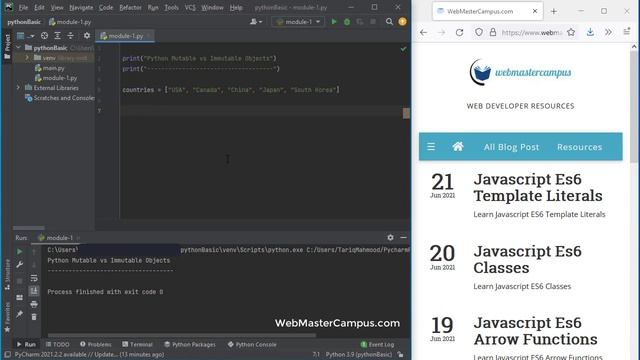Open the Event Log
Viewport: 640px width, 360px height.
(378, 344)
